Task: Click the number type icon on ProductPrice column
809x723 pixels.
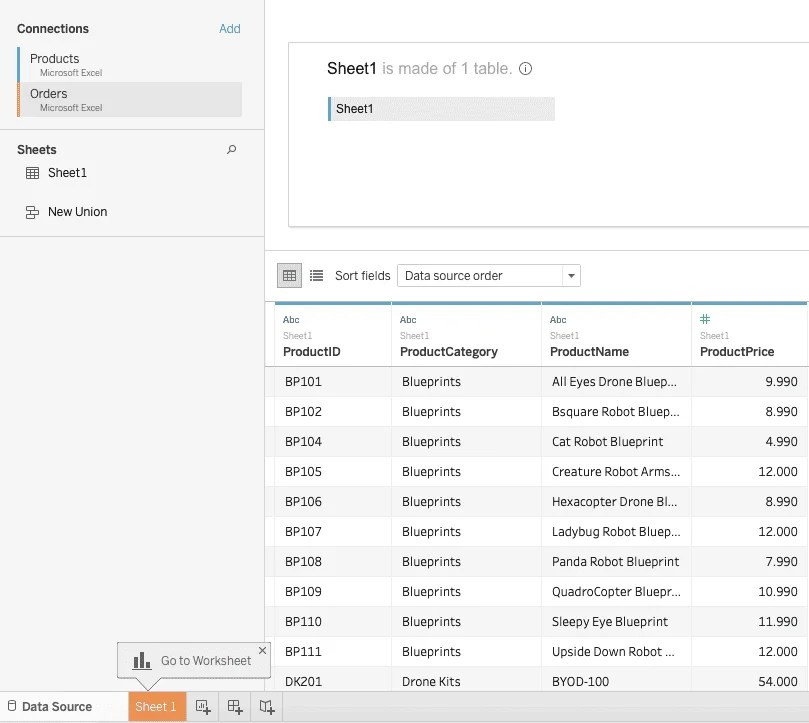Action: tap(703, 319)
